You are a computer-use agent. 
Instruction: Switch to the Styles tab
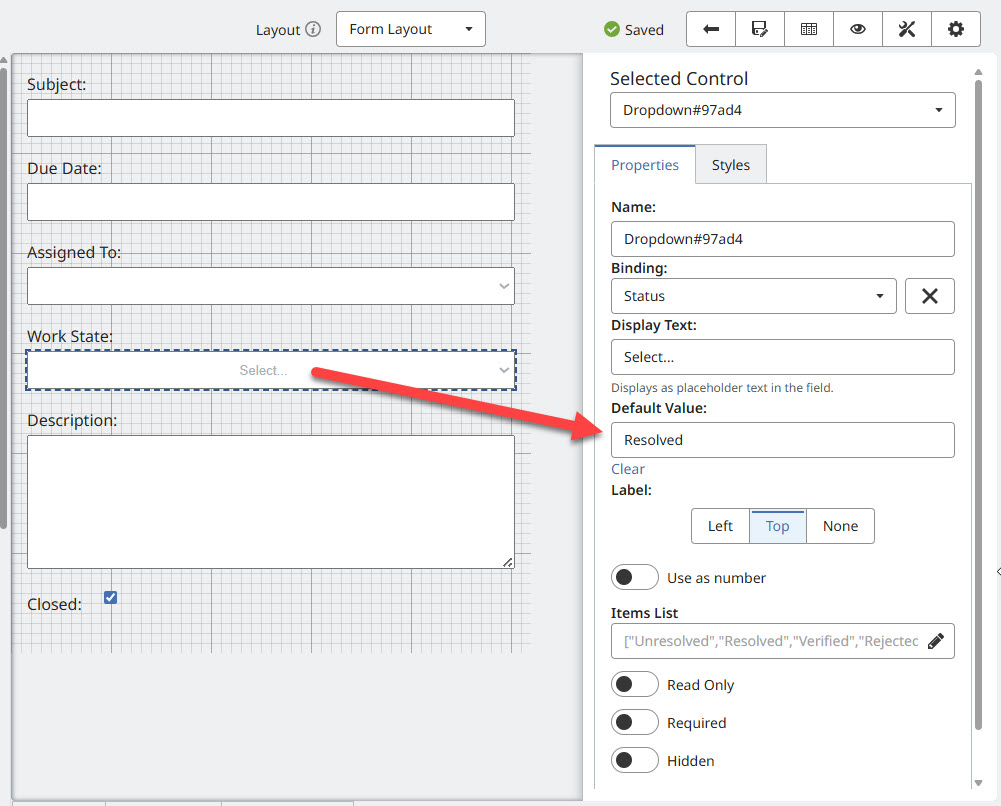(x=730, y=165)
